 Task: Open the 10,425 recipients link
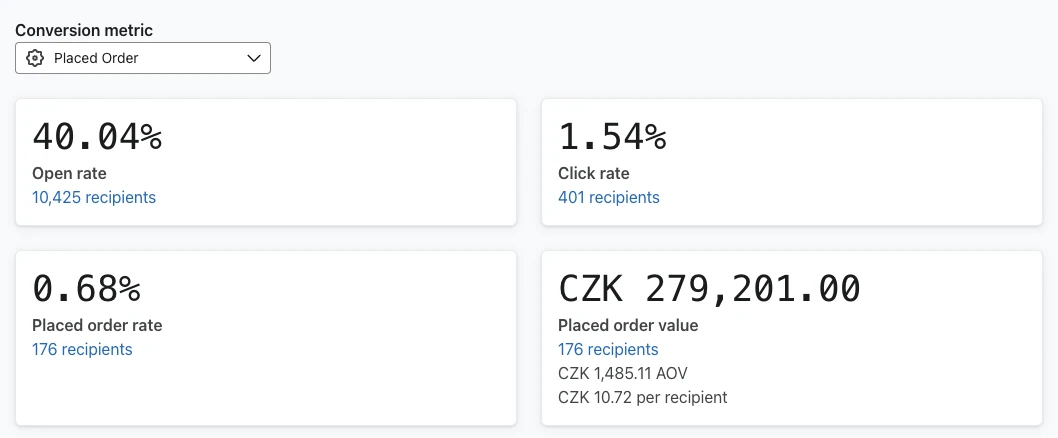[94, 197]
